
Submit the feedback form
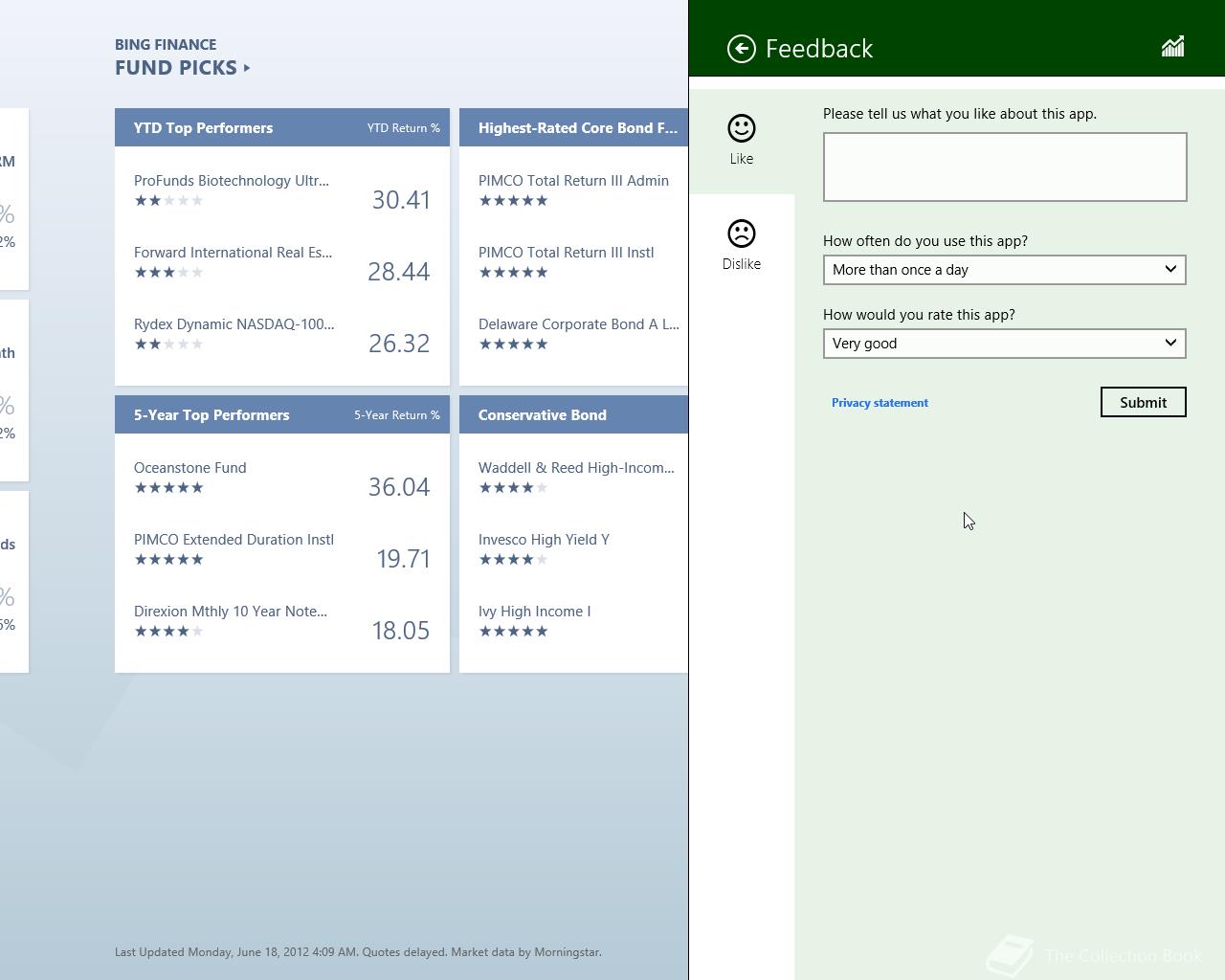tap(1144, 402)
